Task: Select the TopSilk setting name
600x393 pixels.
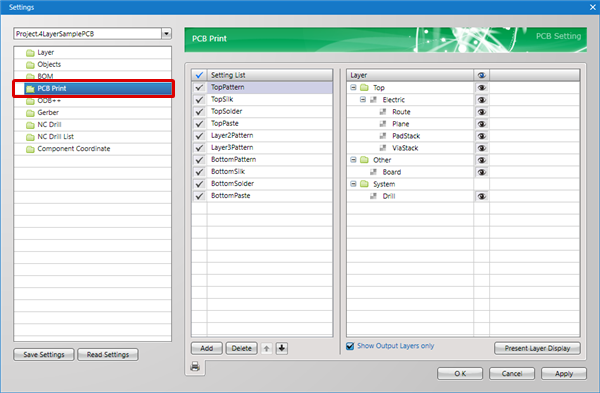Action: click(x=222, y=99)
